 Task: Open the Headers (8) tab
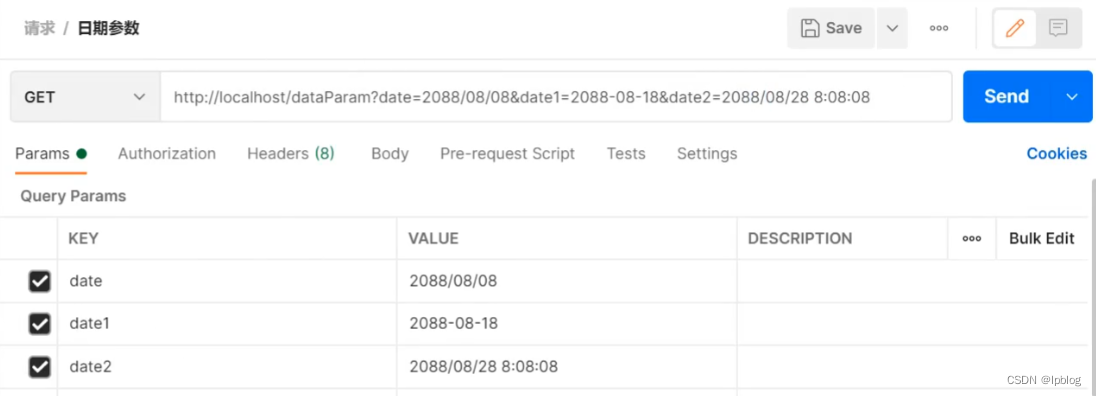pyautogui.click(x=291, y=154)
